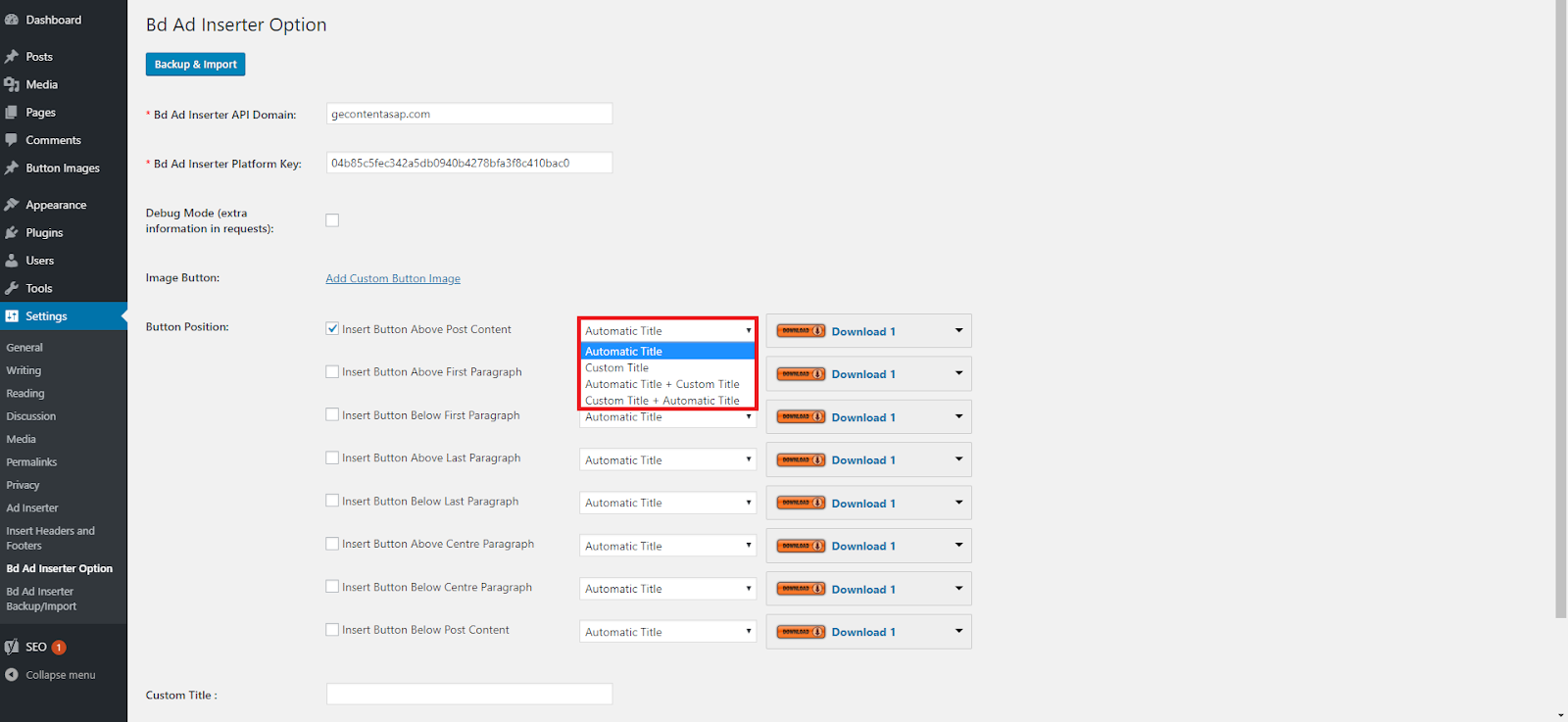This screenshot has width=1568, height=722.
Task: Open title dropdown for Above Last Paragraph
Action: point(667,460)
